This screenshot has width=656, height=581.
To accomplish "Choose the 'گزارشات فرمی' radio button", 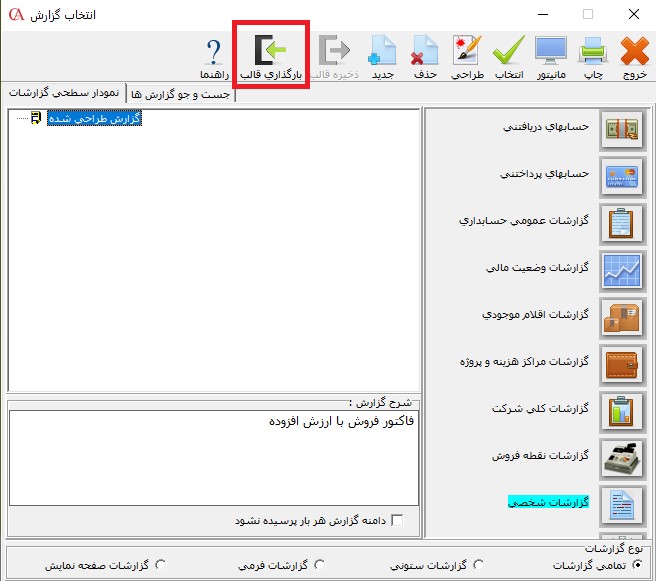I will click(x=319, y=565).
